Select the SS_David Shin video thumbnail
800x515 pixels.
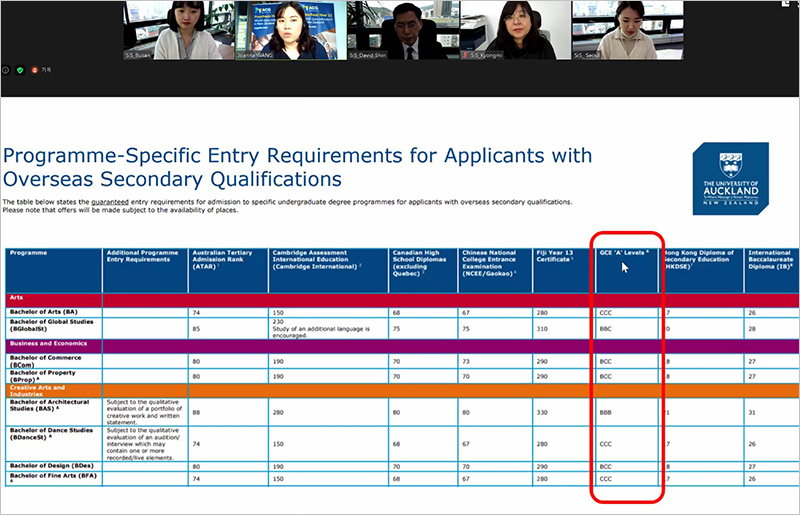click(x=403, y=30)
